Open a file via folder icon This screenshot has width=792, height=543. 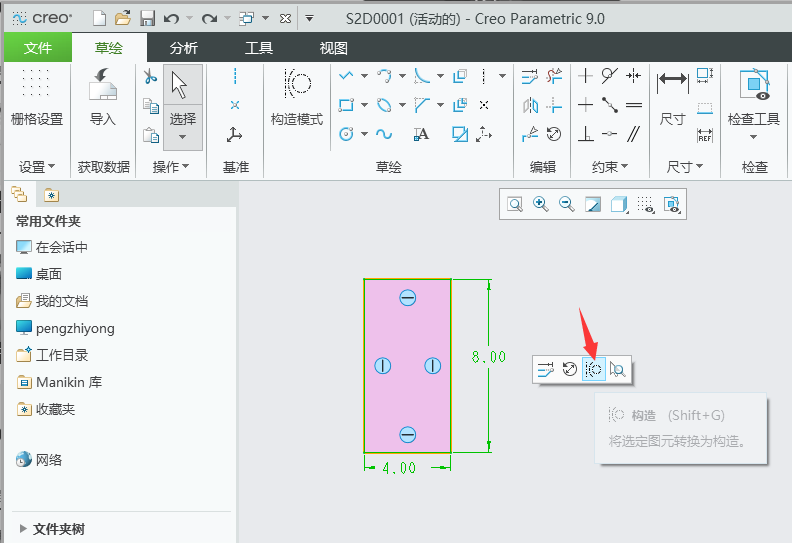[123, 19]
